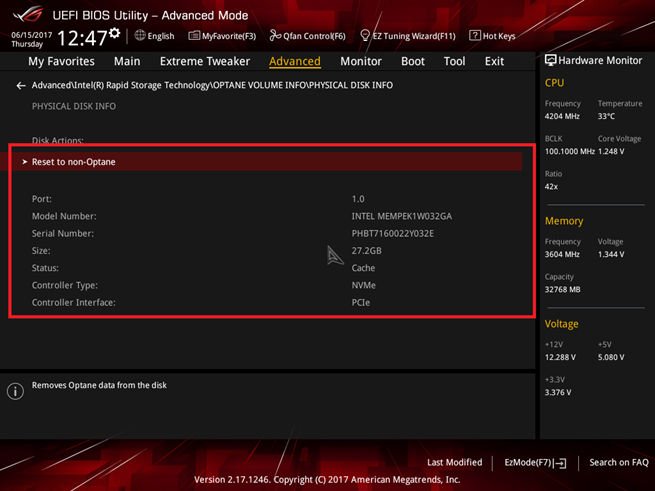Image resolution: width=655 pixels, height=491 pixels.
Task: Click the breadcrumb path text
Action: (x=212, y=85)
